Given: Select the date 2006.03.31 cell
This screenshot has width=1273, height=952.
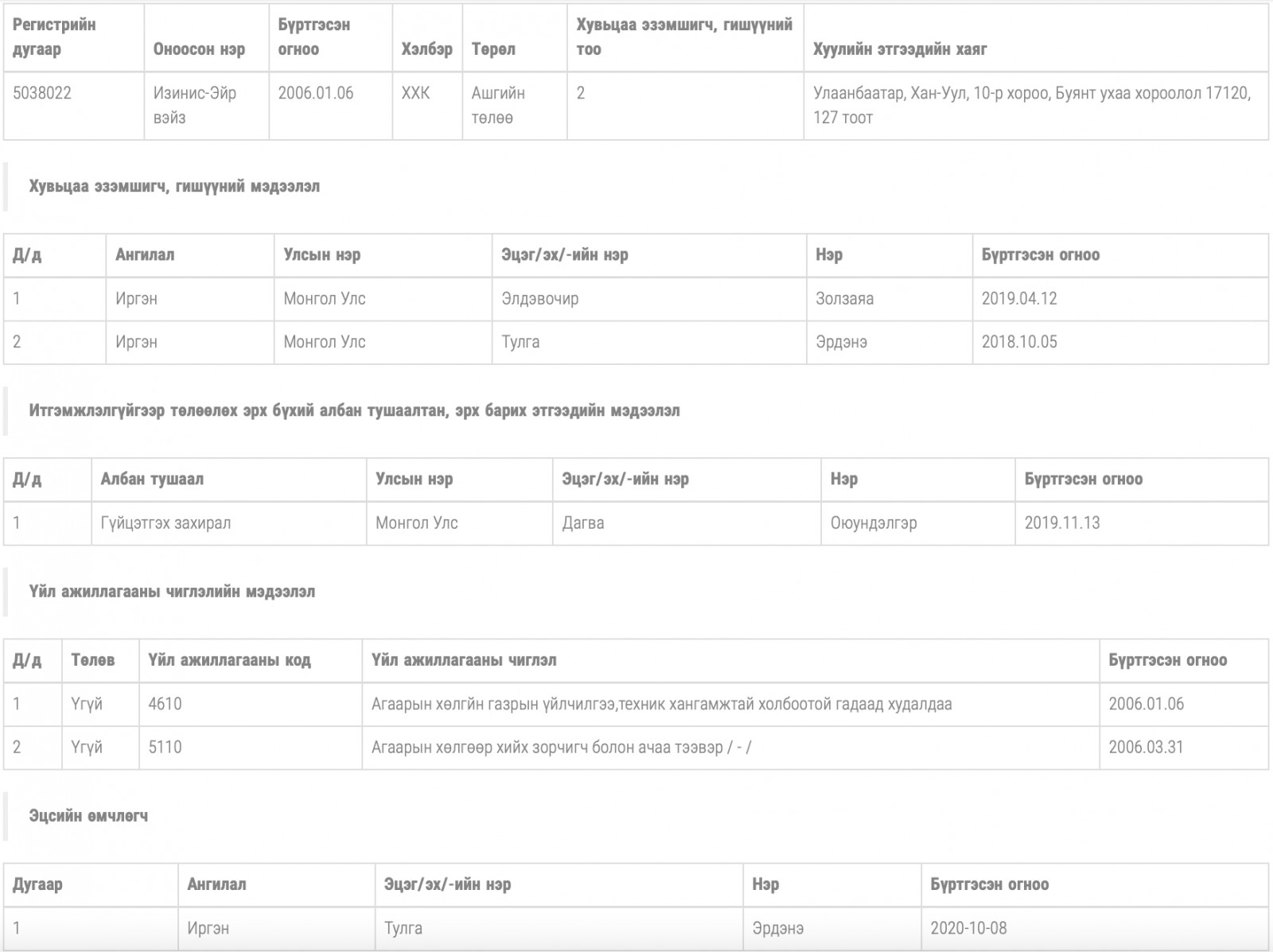Looking at the screenshot, I should pyautogui.click(x=1183, y=748).
